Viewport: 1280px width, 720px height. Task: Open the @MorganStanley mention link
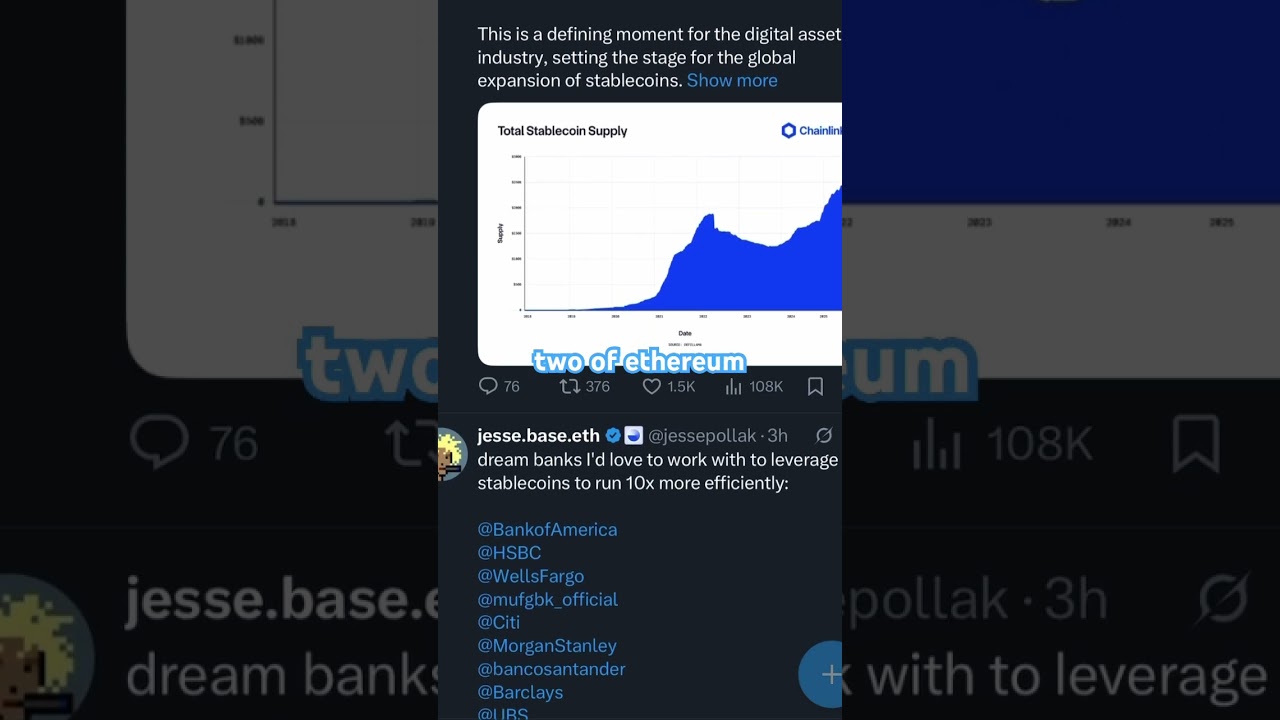(547, 645)
